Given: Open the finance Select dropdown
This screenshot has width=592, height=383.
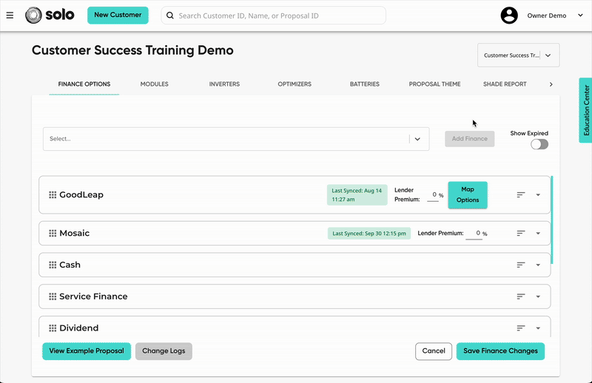Looking at the screenshot, I should coord(236,139).
